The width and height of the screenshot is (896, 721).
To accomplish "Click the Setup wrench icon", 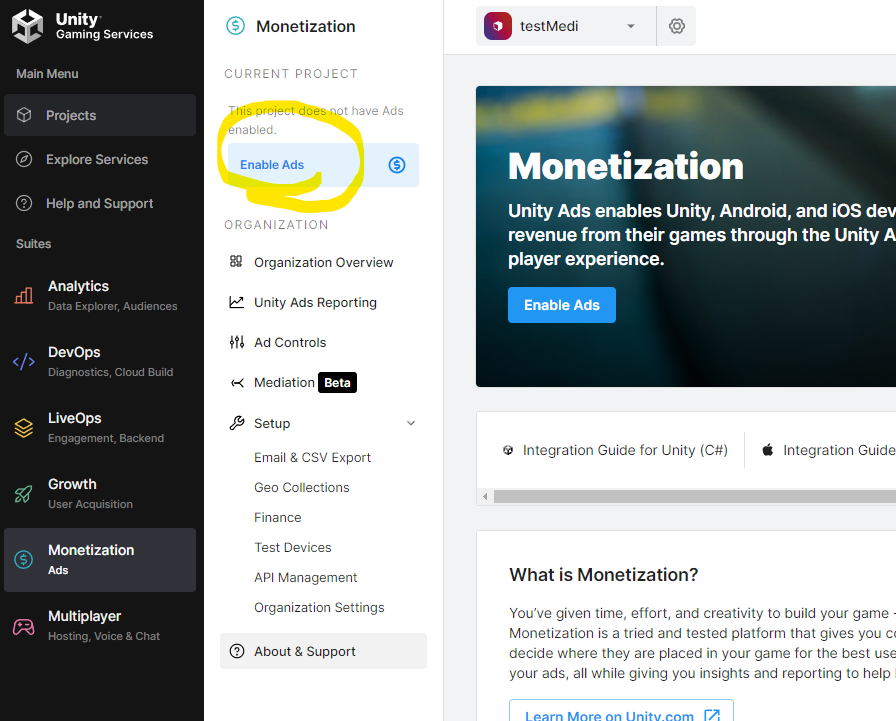I will tap(237, 423).
